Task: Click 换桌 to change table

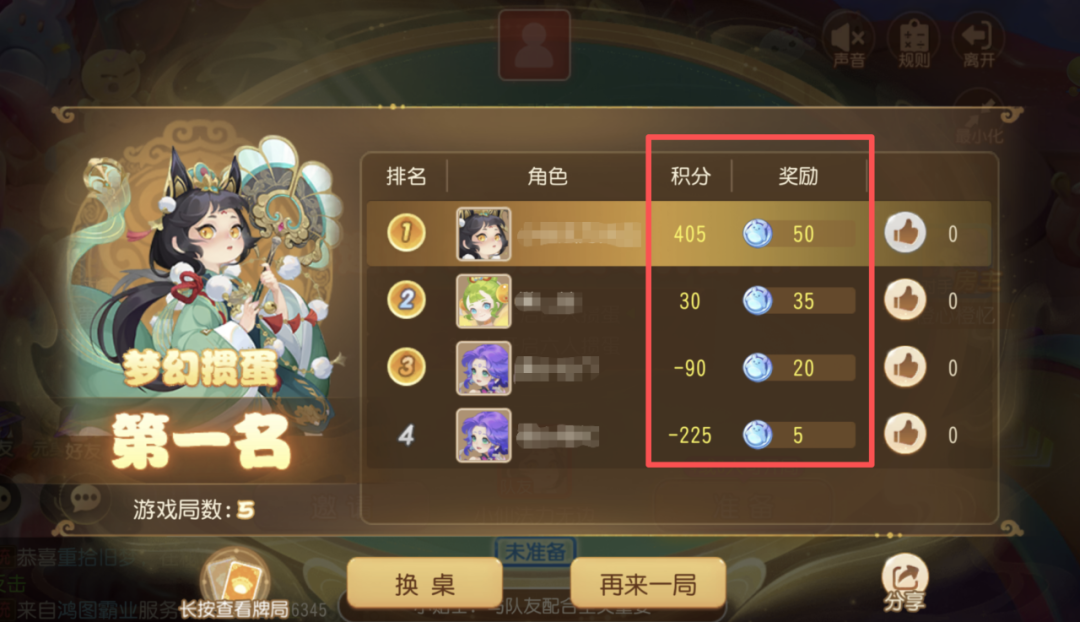Action: (424, 584)
